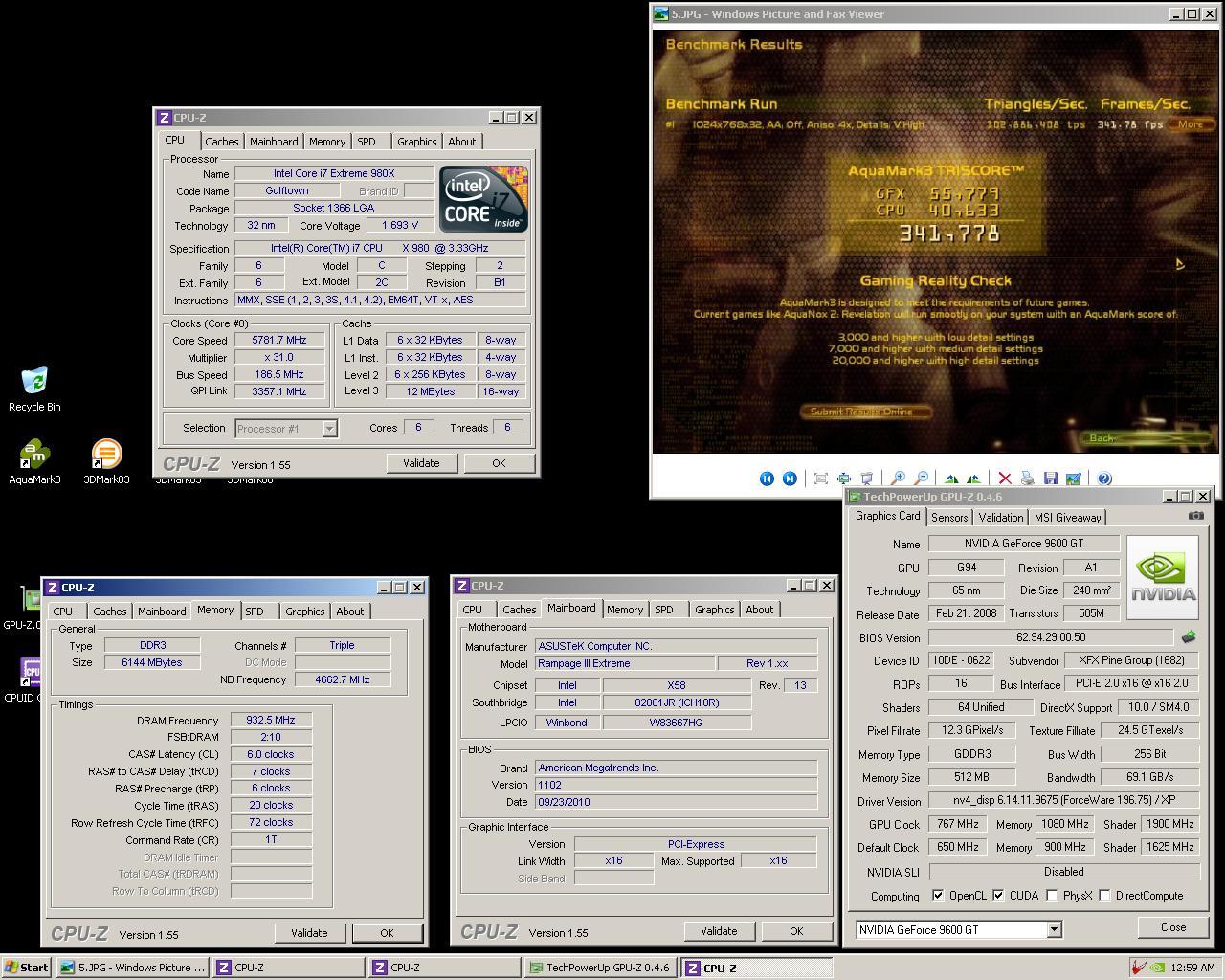Click the Core Speed value 5781.7 MHz

279,341
